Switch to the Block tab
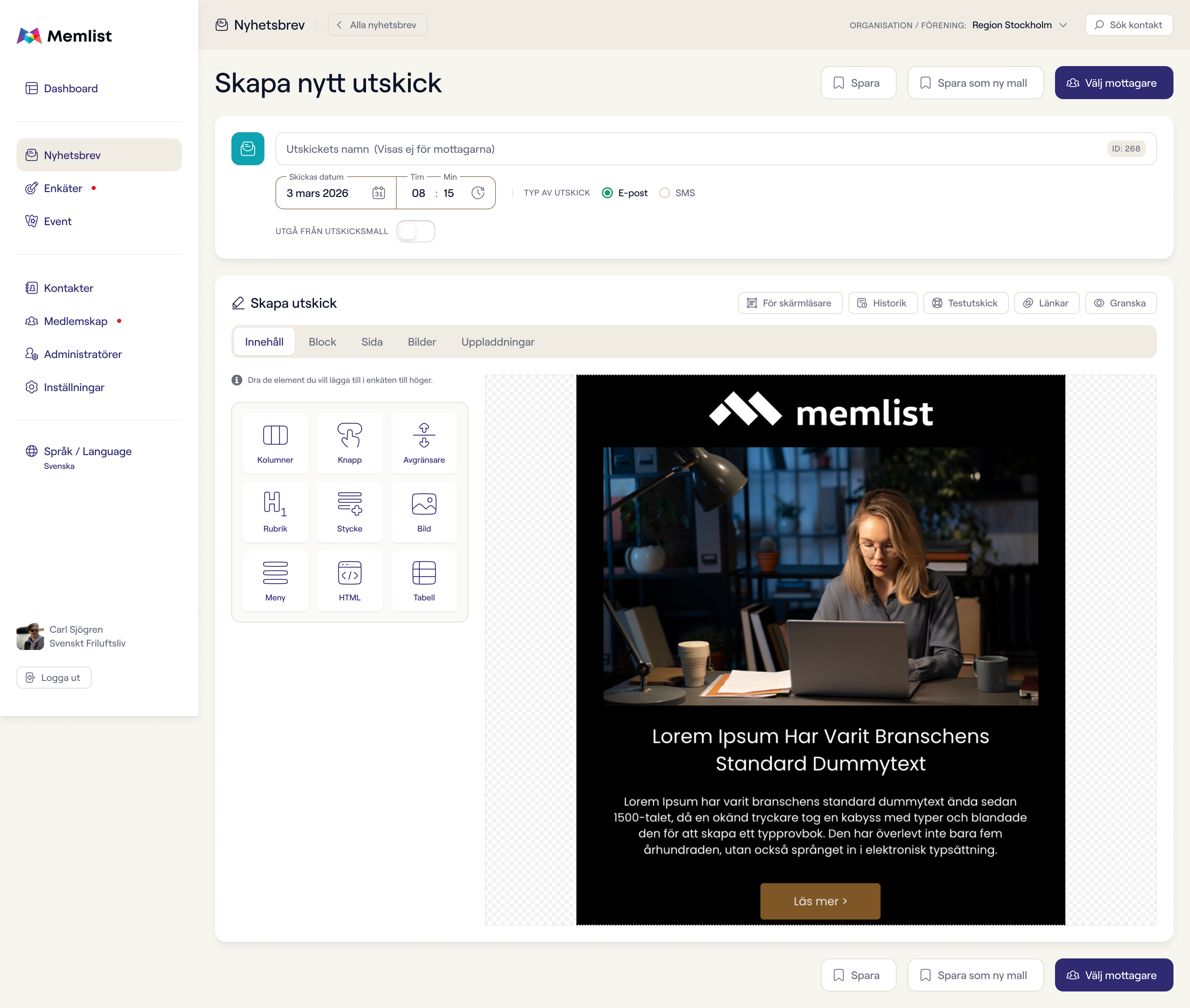The image size is (1190, 1008). coord(322,342)
